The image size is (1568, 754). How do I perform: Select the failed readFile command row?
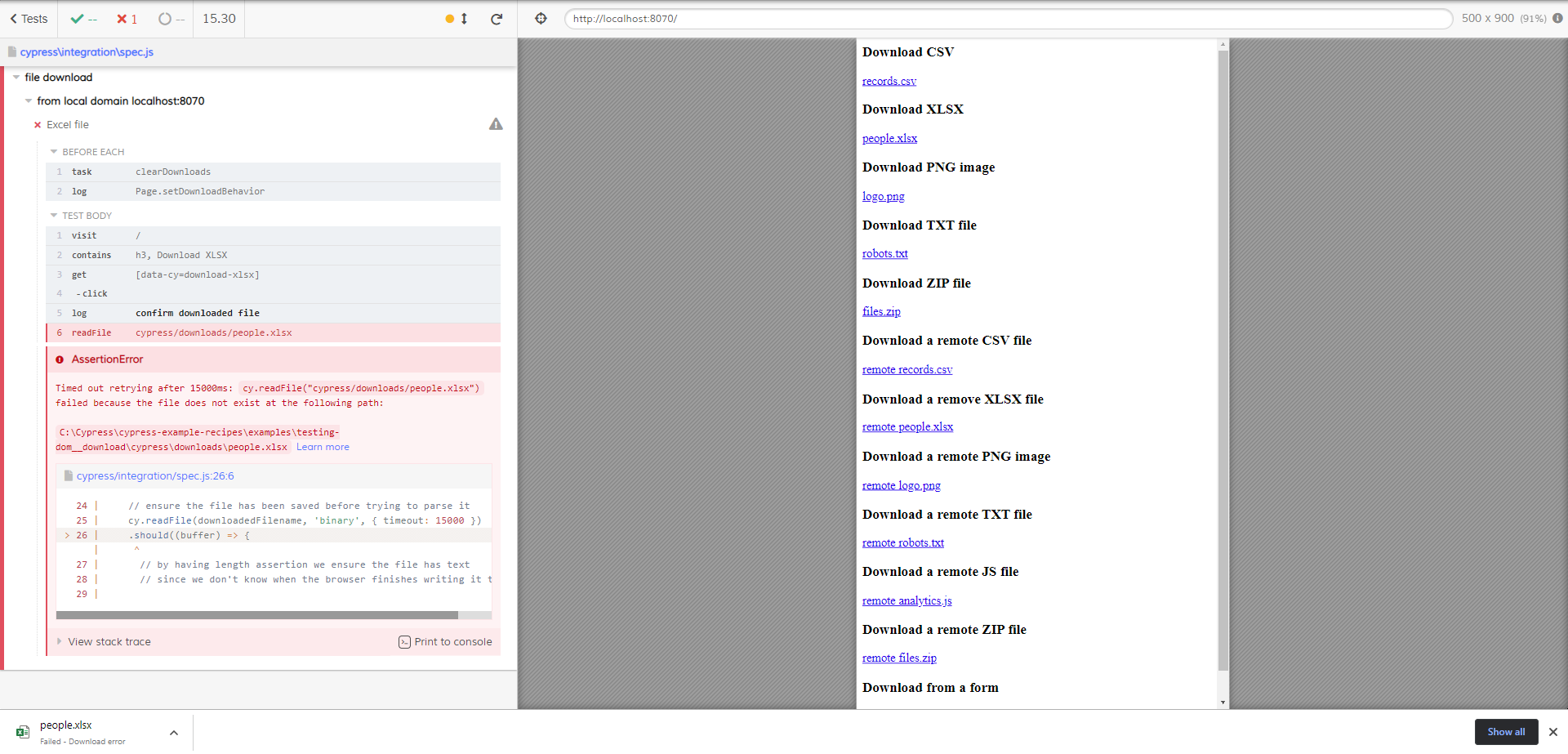273,333
